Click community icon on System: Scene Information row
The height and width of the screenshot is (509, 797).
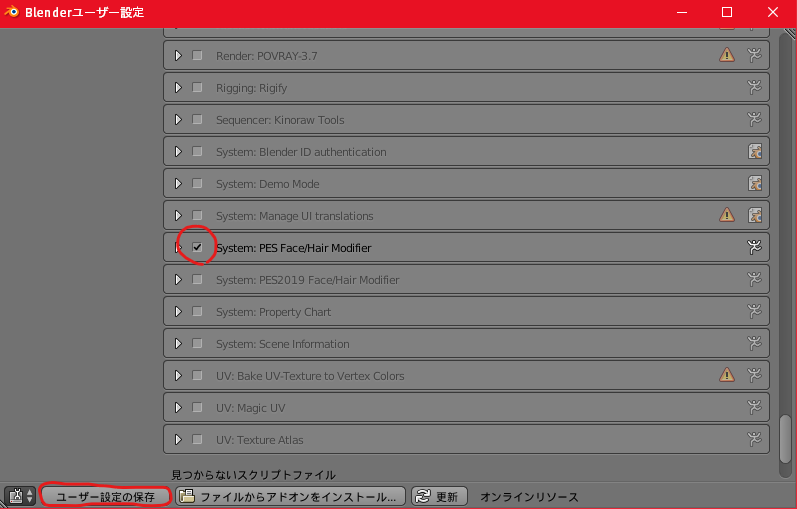point(755,343)
